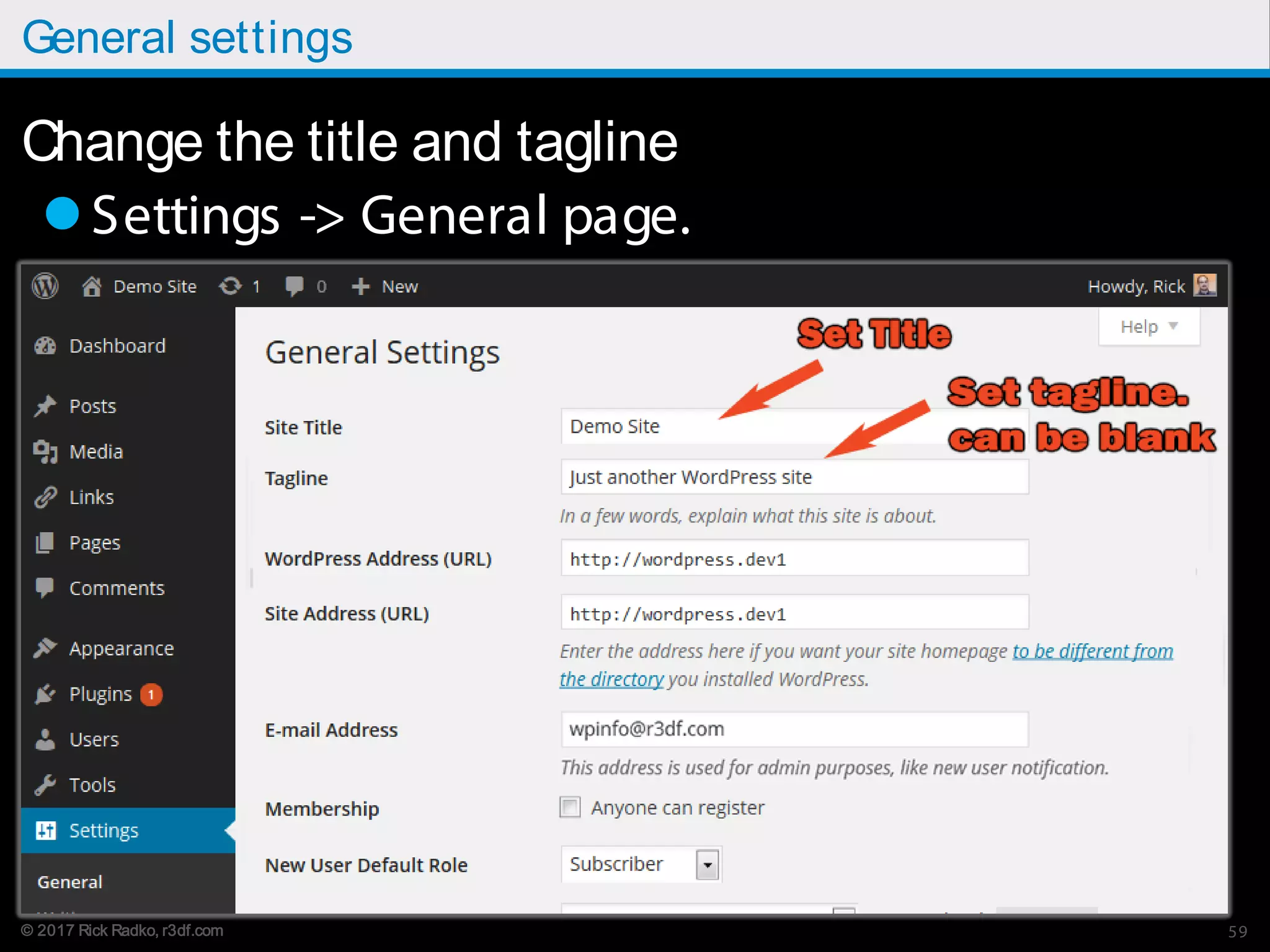Click the E-mail Address label

[x=331, y=730]
